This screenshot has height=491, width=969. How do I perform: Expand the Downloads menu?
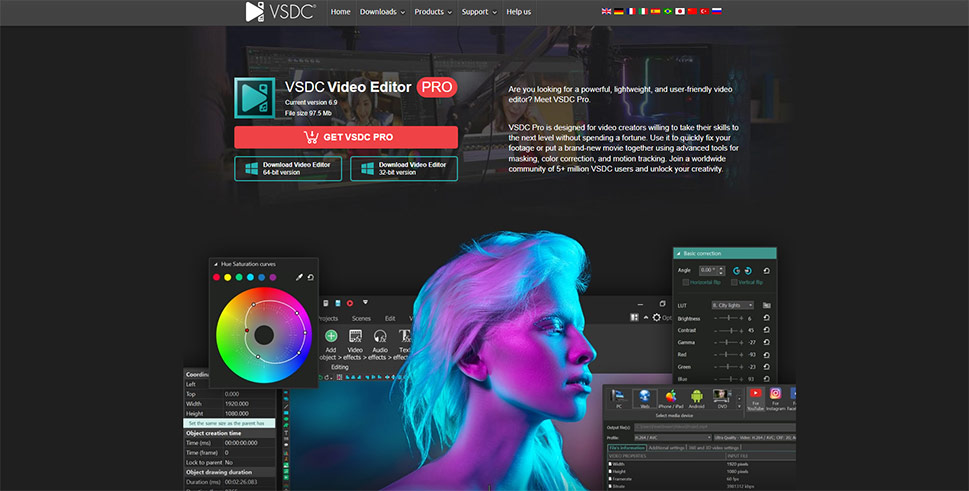pos(382,12)
